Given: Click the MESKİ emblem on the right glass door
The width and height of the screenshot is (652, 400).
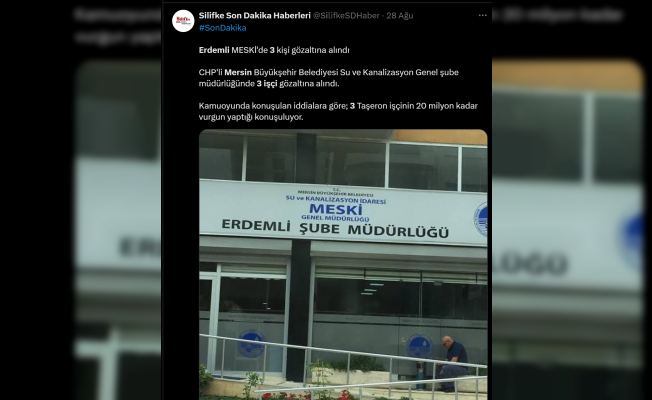Looking at the screenshot, I should click(x=419, y=346).
